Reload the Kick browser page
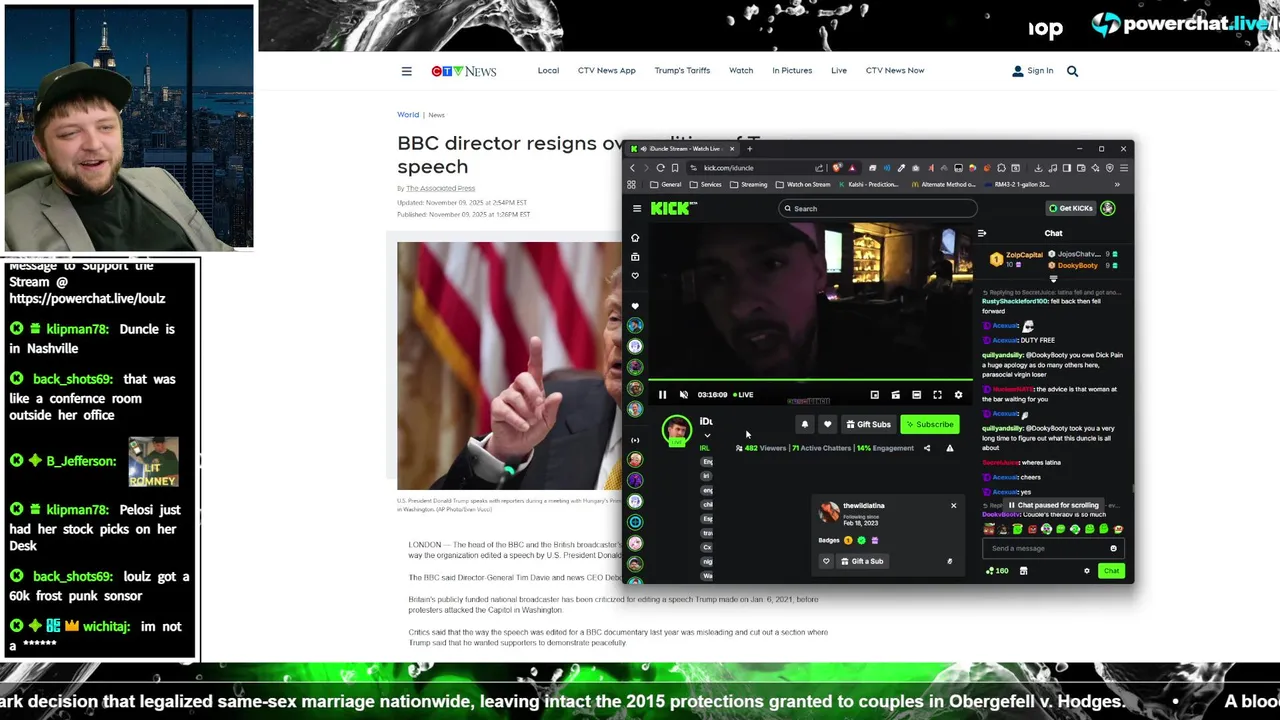 660,168
